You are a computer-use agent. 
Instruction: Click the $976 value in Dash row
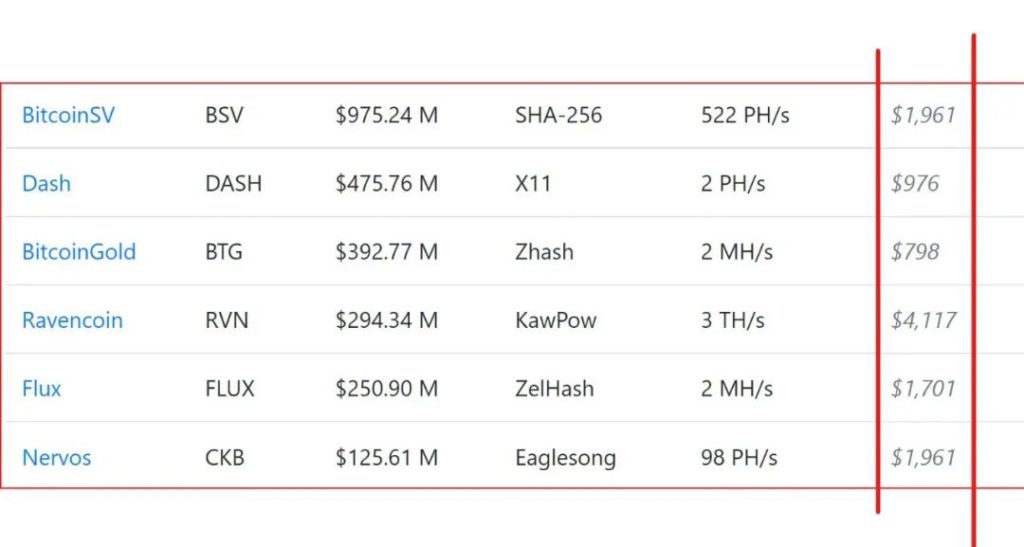[915, 184]
